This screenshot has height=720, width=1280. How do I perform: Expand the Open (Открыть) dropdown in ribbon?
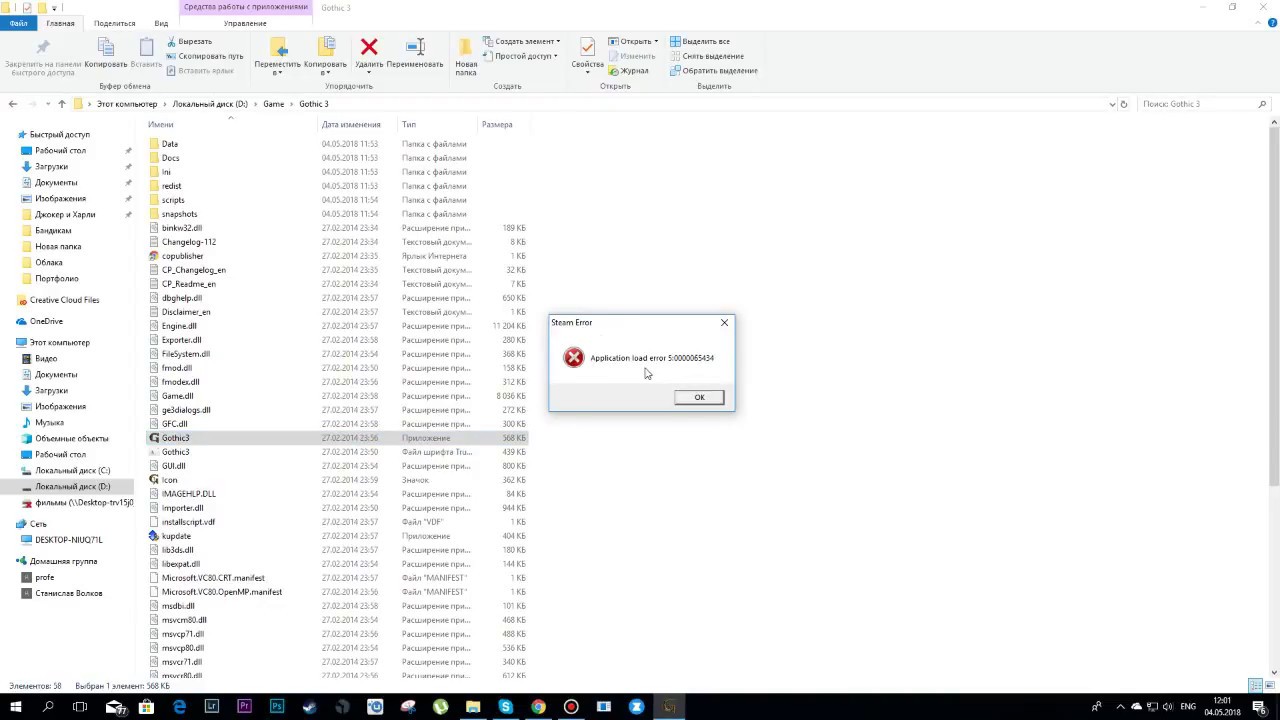coord(654,41)
